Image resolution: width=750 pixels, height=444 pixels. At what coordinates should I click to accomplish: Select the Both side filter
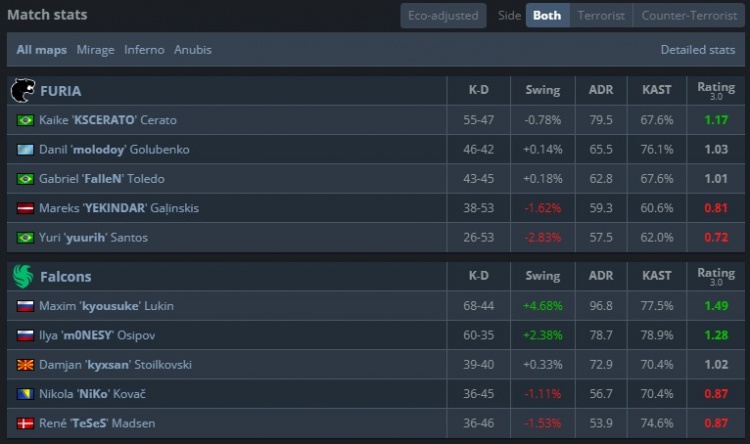point(547,16)
